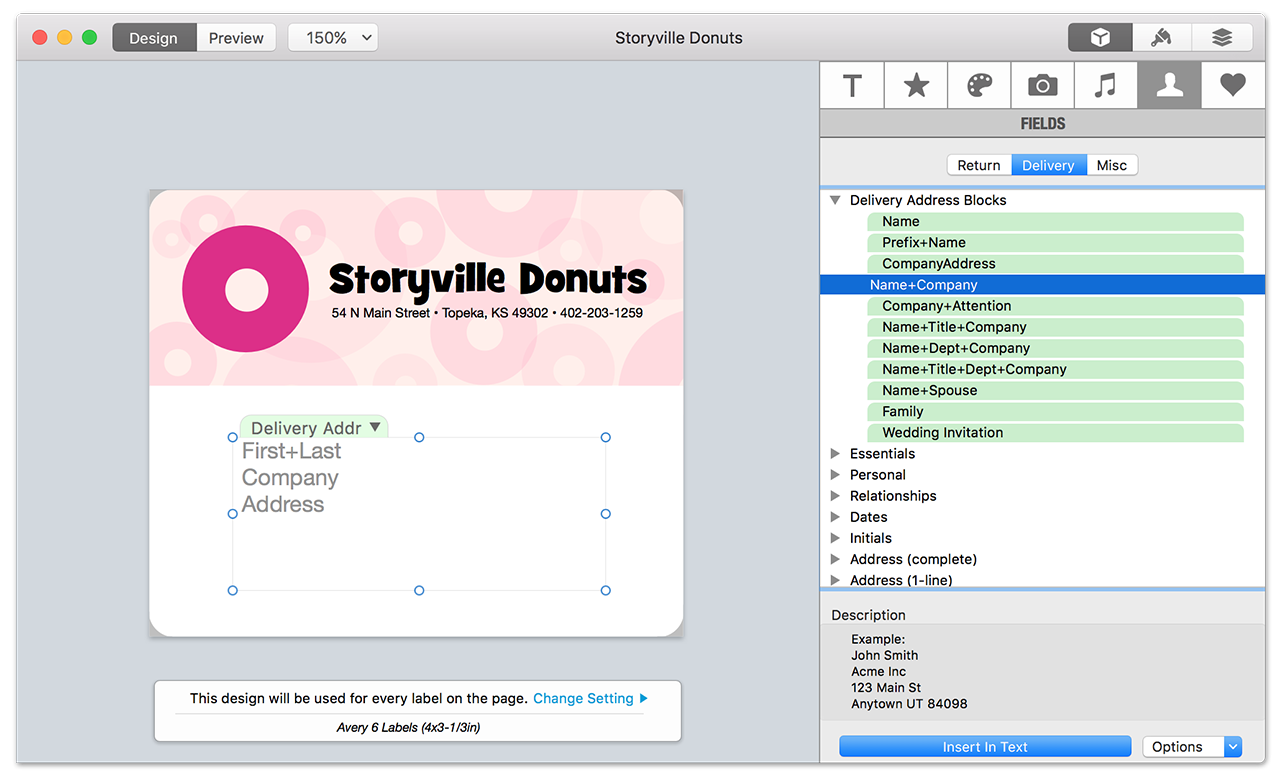Open the palette Backgrounds panel icon
The width and height of the screenshot is (1280, 779).
[979, 86]
